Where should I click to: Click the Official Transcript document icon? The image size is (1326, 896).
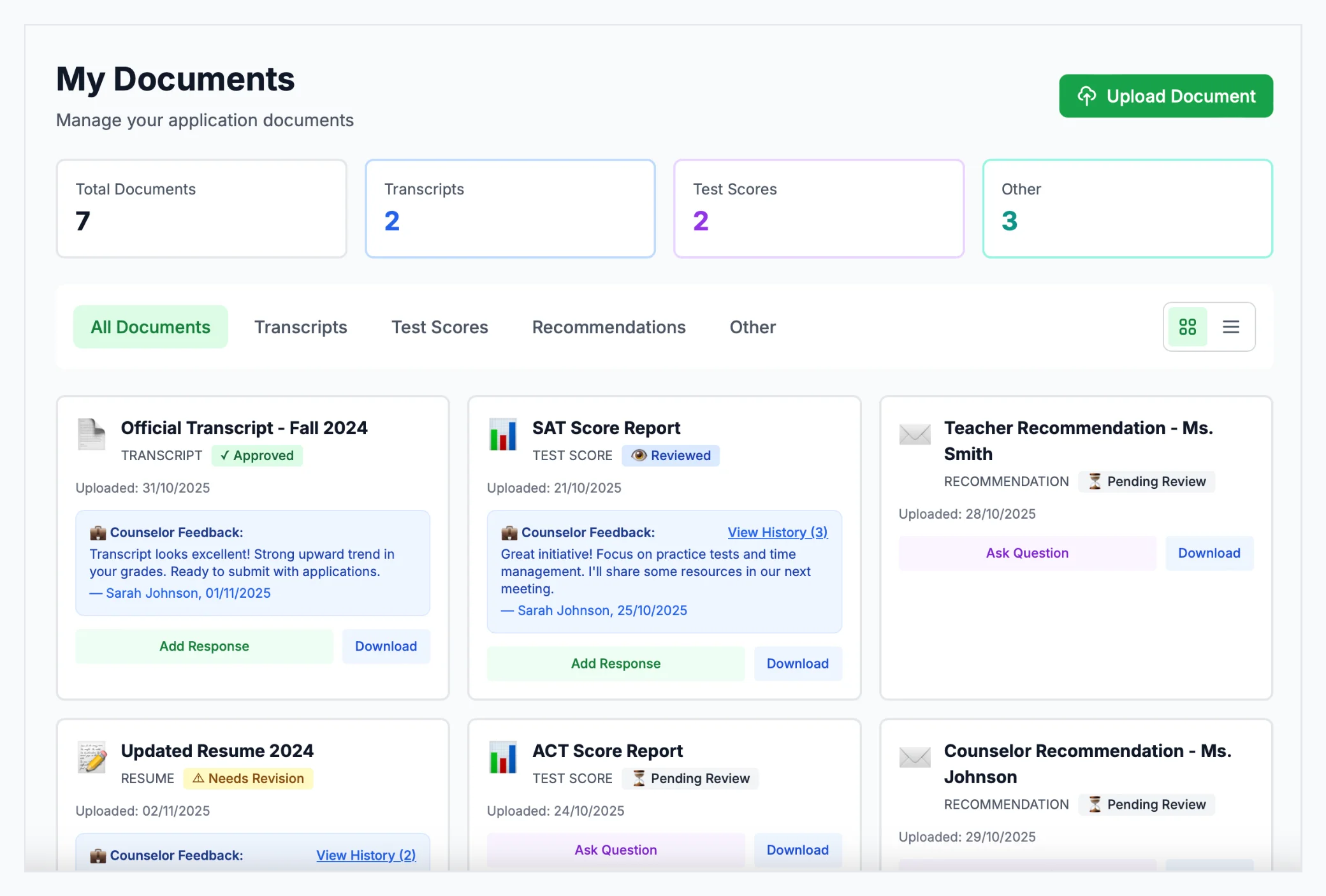pos(91,435)
